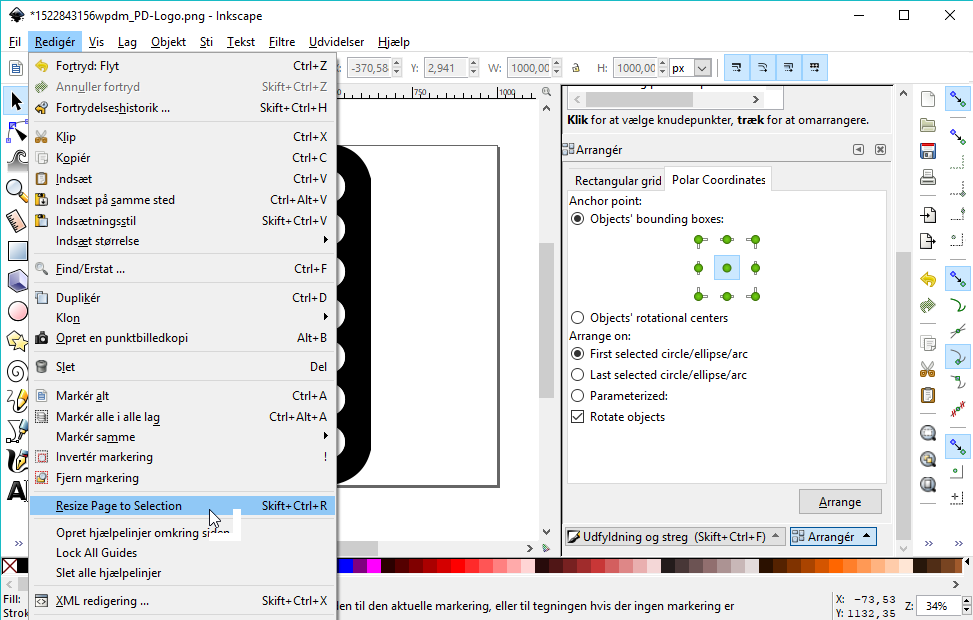Iconify the Arrangér dock tab arrow
Viewport: 973px width, 620px height.
[x=866, y=536]
